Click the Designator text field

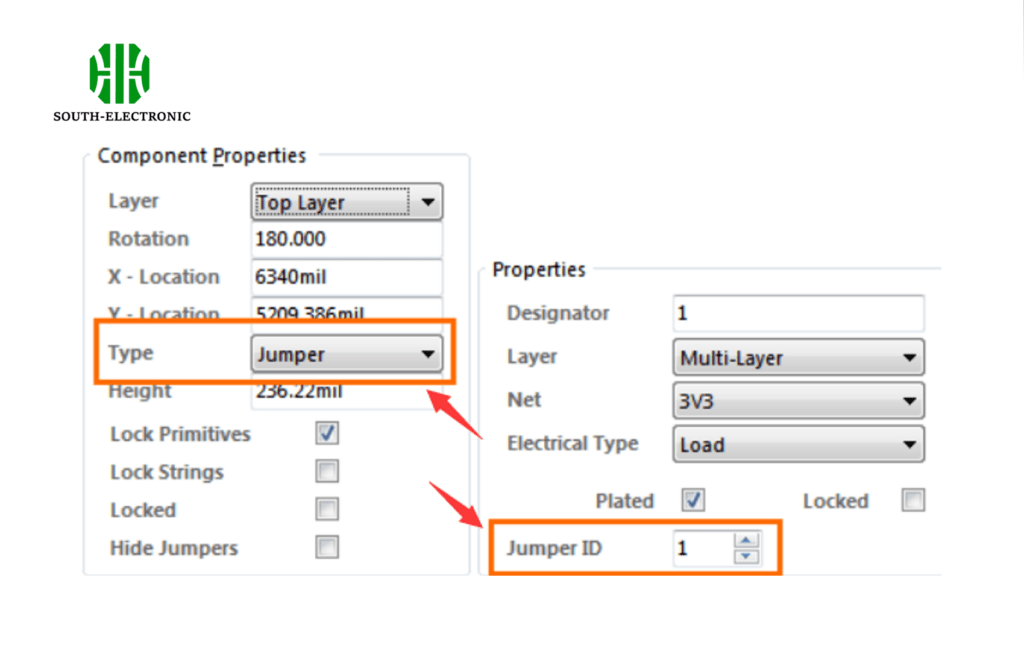coord(798,314)
